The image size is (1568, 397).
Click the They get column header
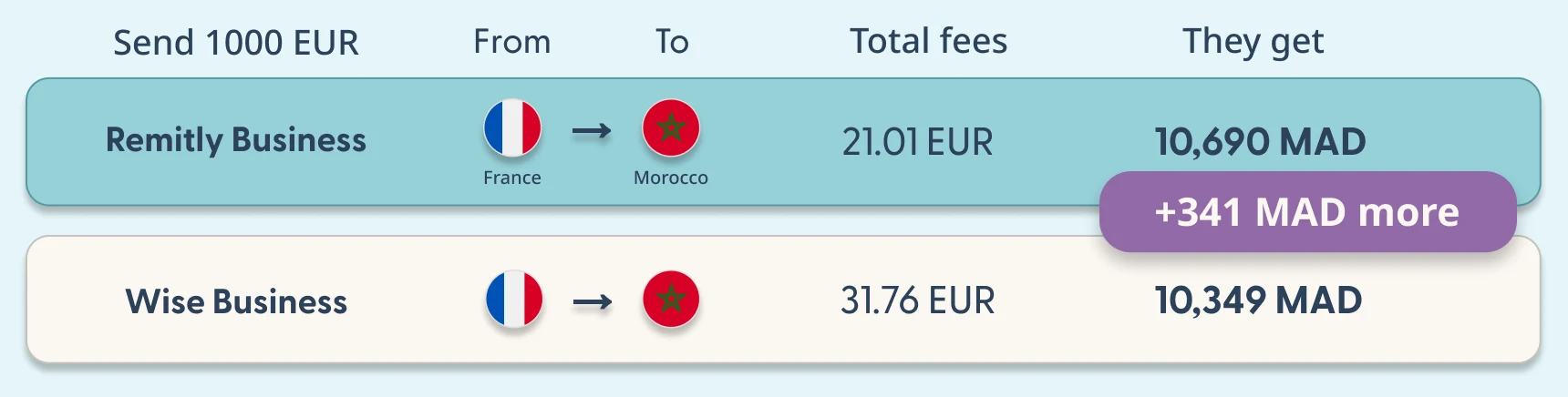click(1253, 42)
